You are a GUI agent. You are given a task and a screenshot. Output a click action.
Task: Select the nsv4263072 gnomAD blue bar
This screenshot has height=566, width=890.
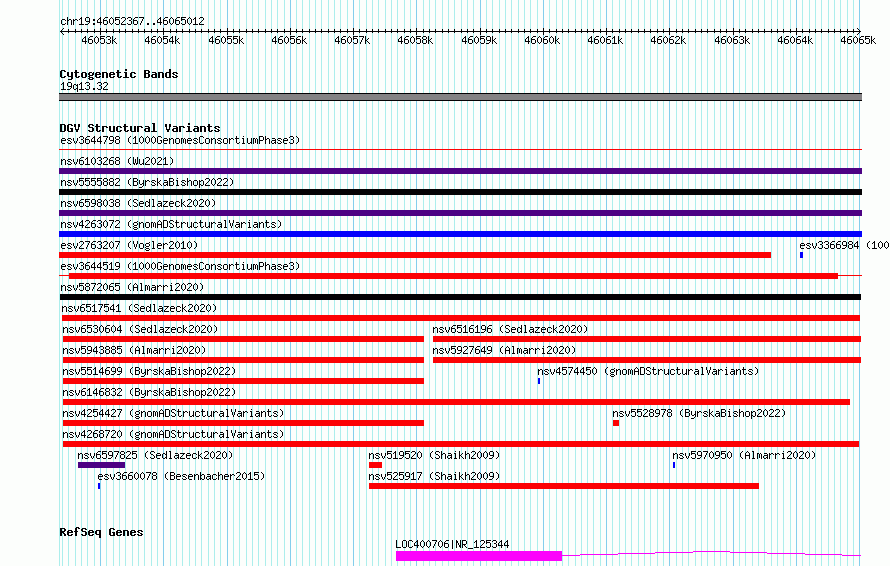[460, 234]
